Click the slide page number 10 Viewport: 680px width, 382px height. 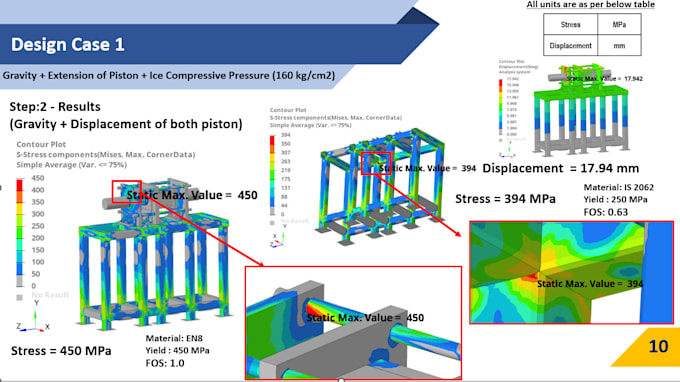(x=658, y=346)
